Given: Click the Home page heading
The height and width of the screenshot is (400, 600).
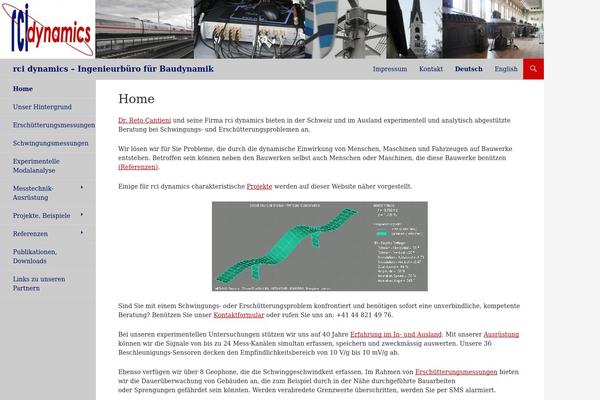Looking at the screenshot, I should click(136, 99).
